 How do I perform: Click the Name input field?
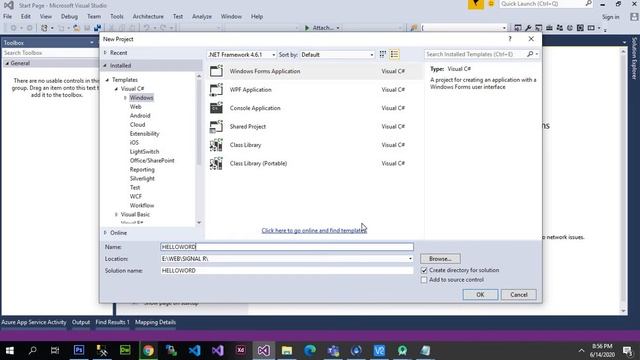[287, 247]
